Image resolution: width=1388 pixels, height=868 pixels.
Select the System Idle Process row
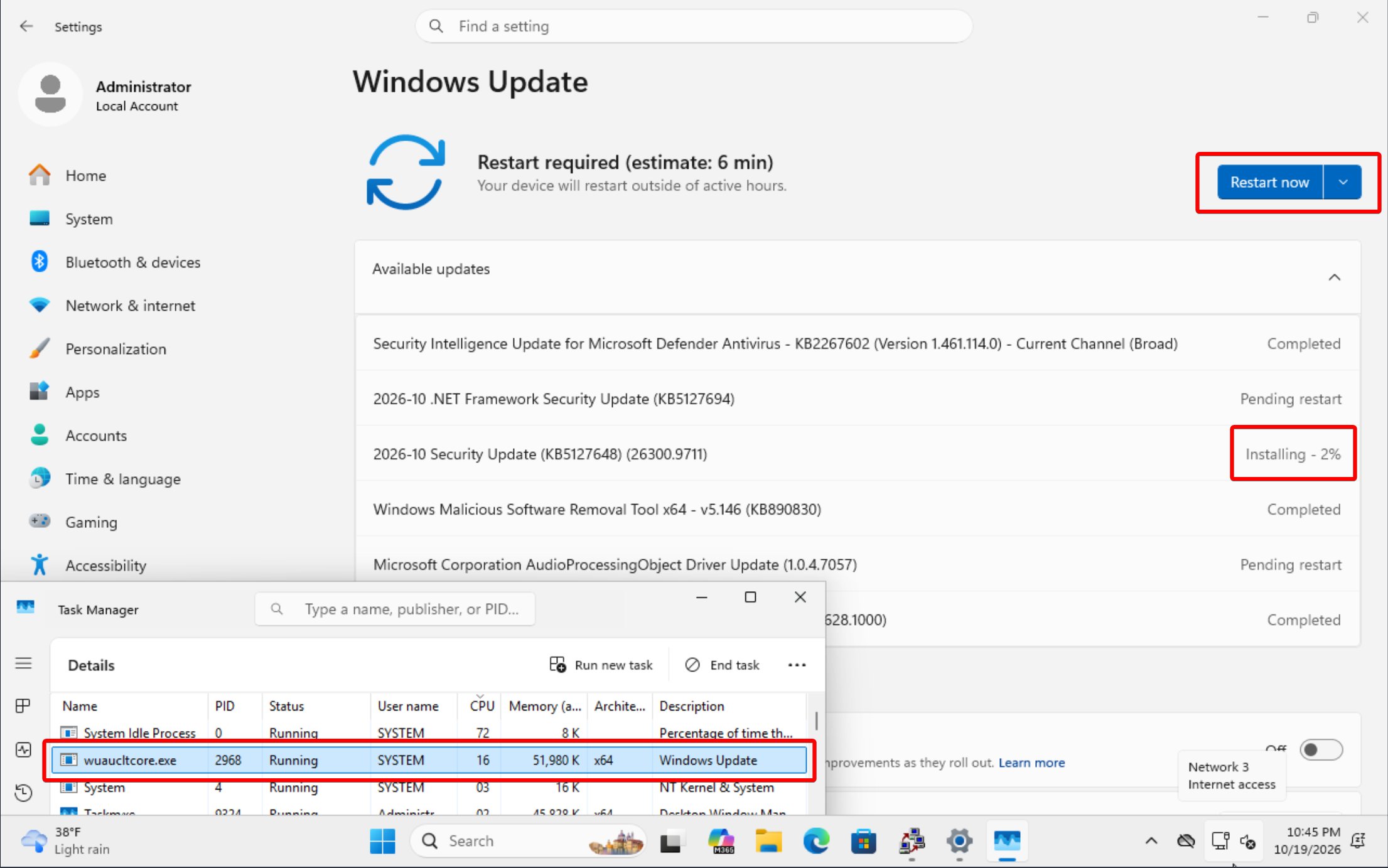(x=429, y=732)
